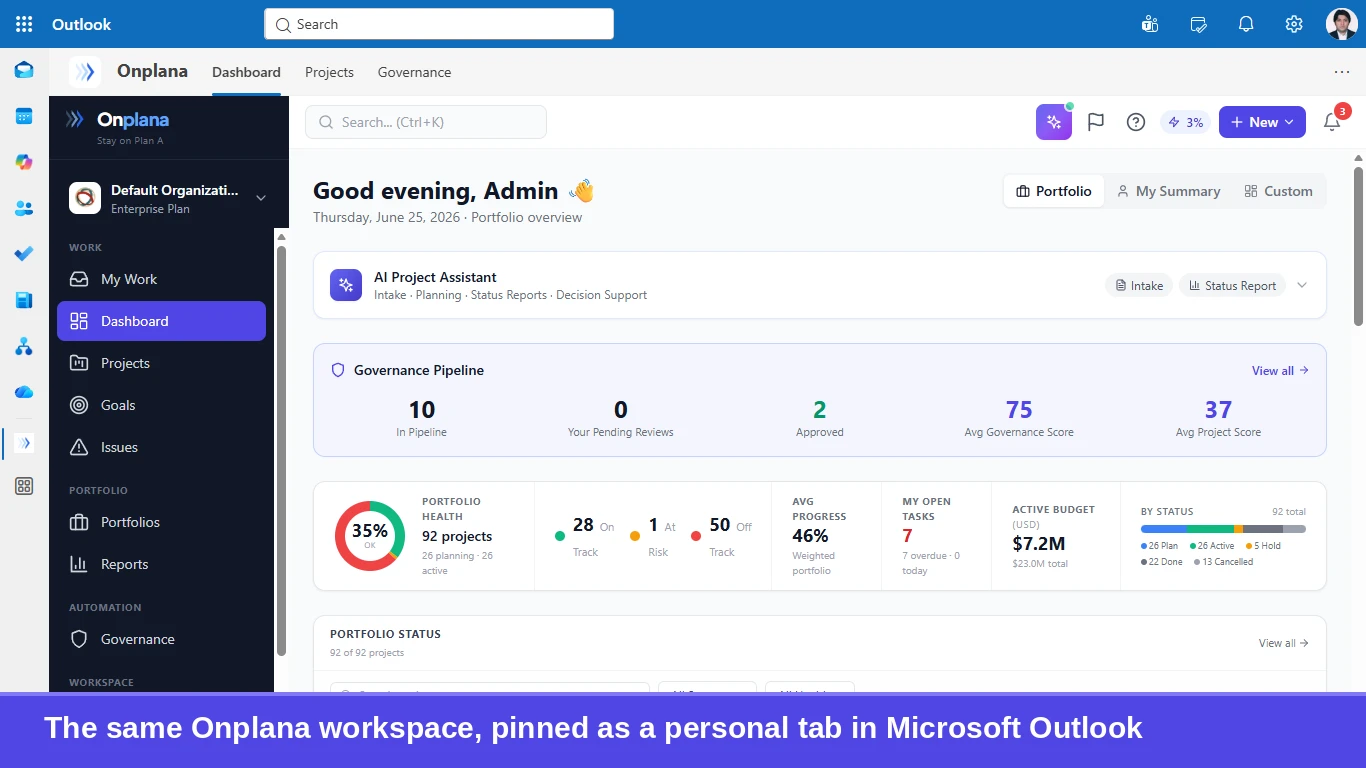Viewport: 1366px width, 768px height.
Task: Open Teams icon in Outlook header
Action: click(x=1150, y=24)
